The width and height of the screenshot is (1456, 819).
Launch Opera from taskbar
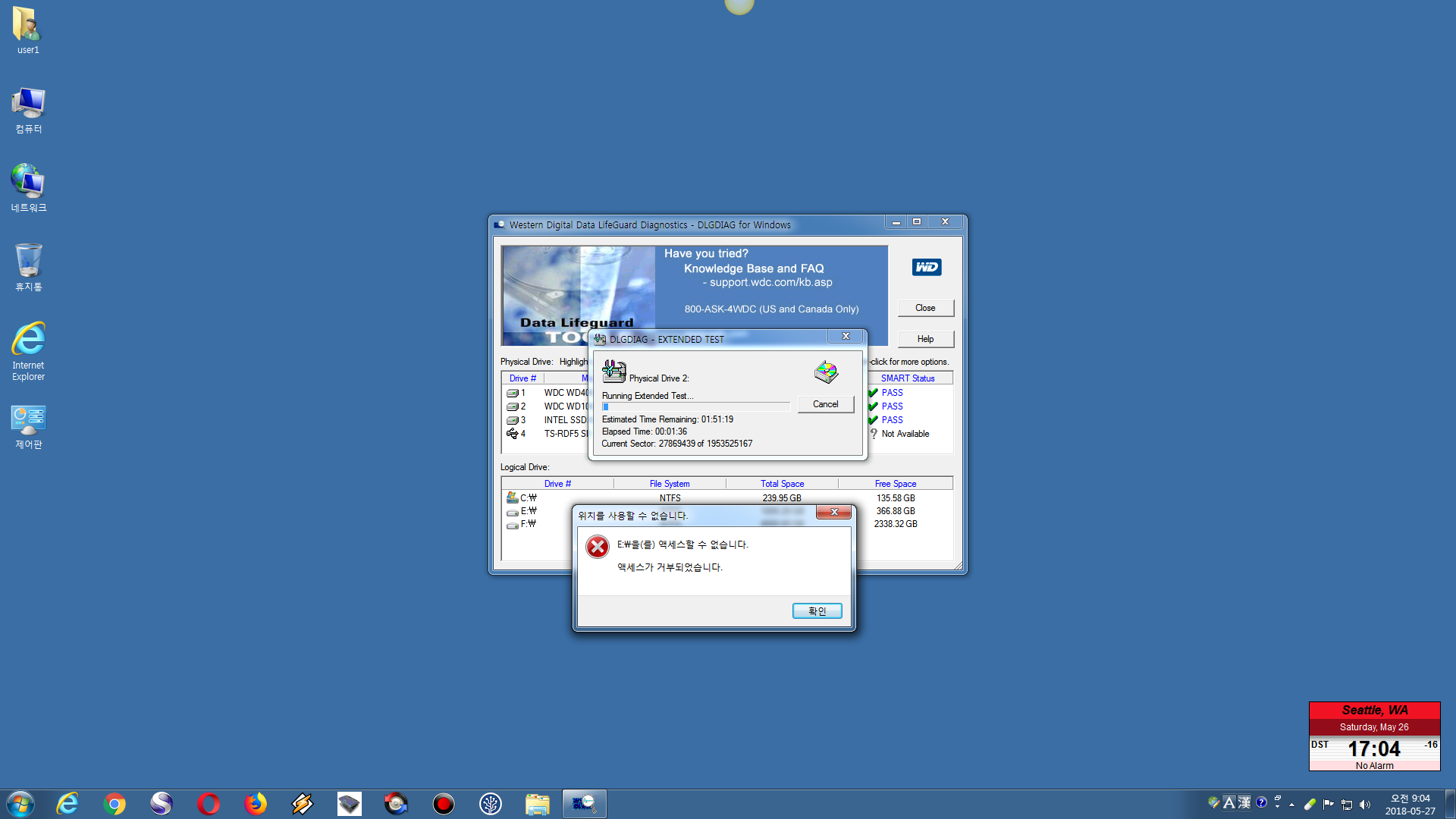[209, 804]
